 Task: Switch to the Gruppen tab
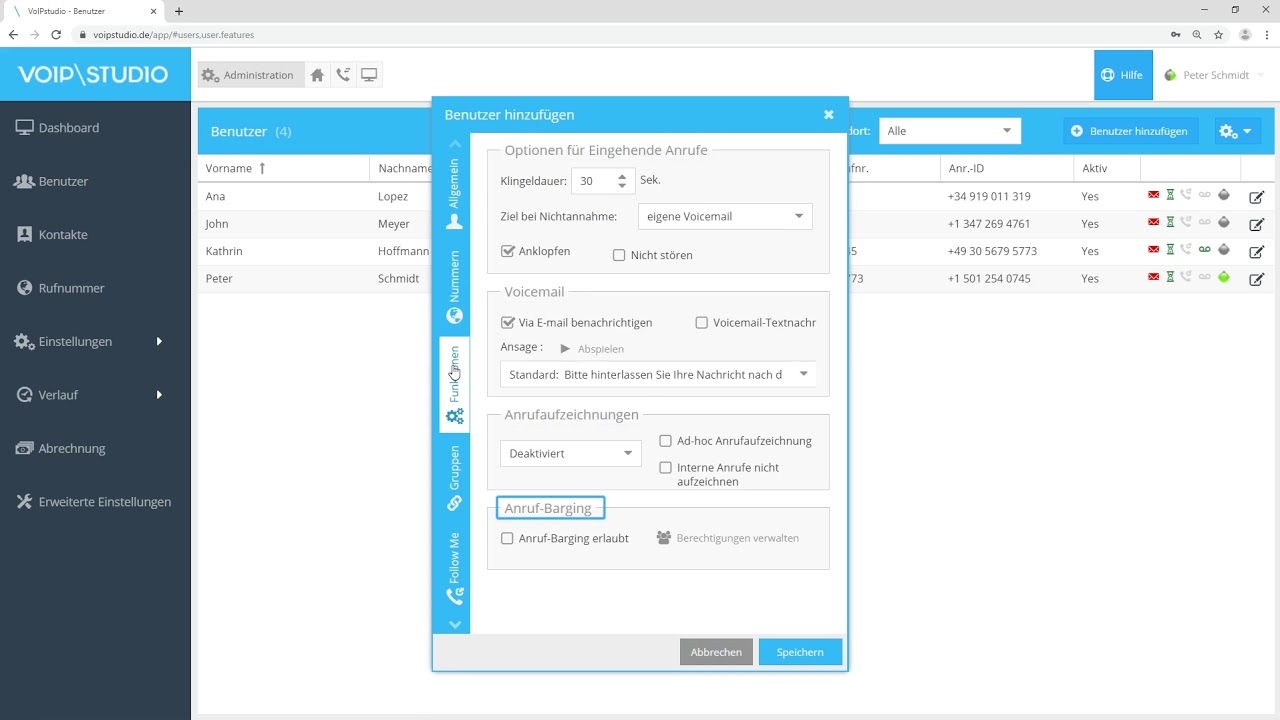click(454, 477)
